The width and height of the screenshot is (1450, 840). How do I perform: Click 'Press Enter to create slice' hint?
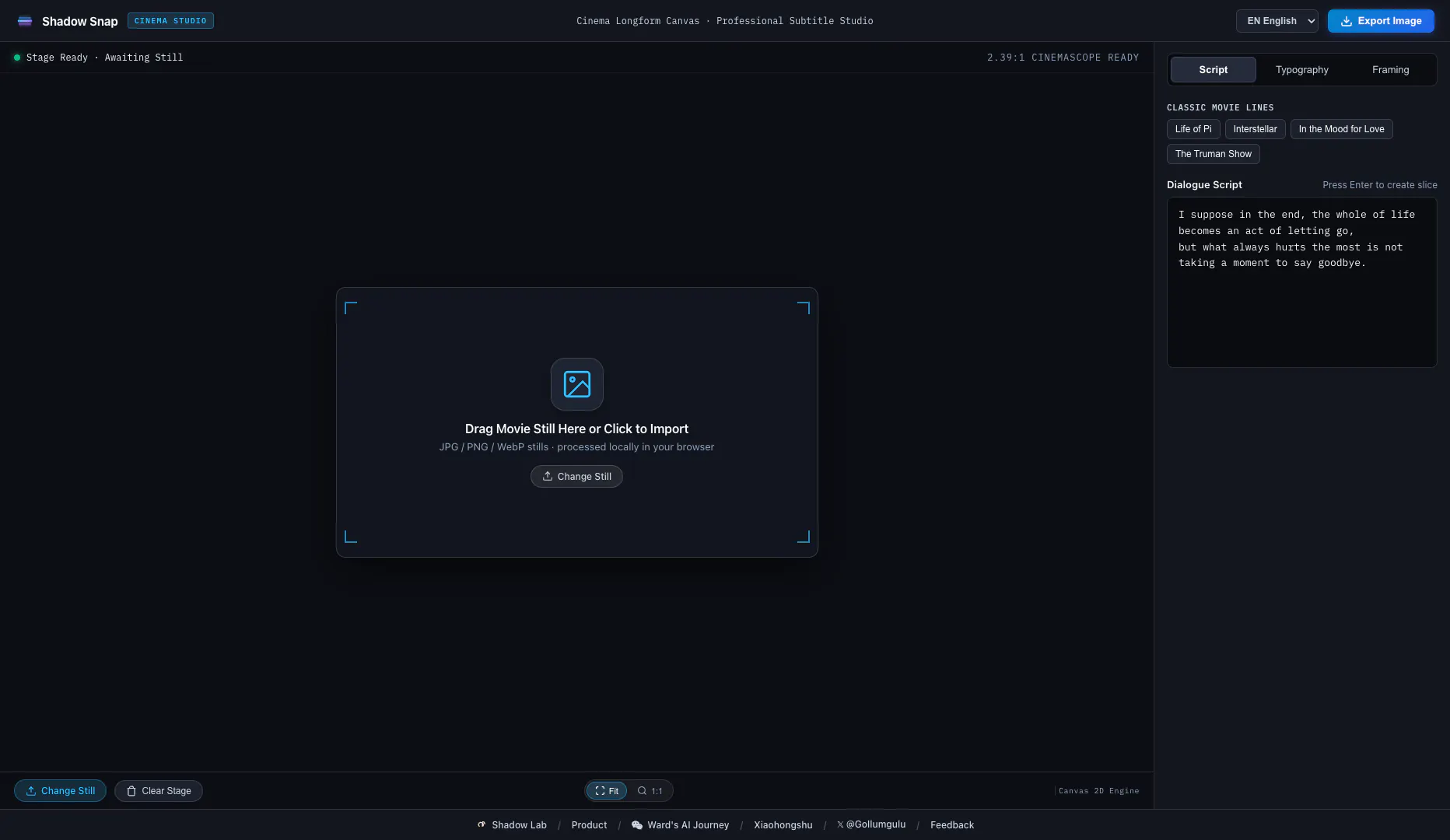click(x=1380, y=185)
